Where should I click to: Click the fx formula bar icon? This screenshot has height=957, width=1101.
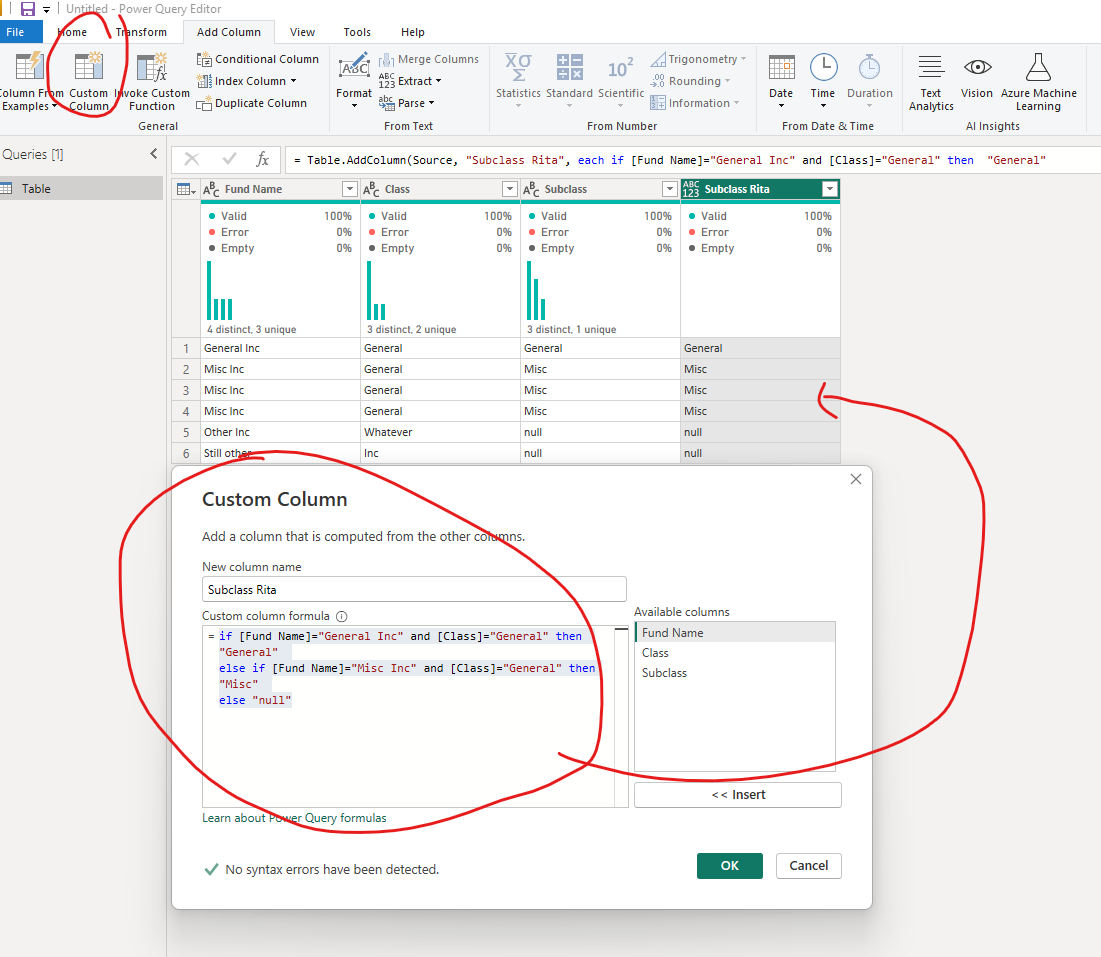tap(262, 159)
